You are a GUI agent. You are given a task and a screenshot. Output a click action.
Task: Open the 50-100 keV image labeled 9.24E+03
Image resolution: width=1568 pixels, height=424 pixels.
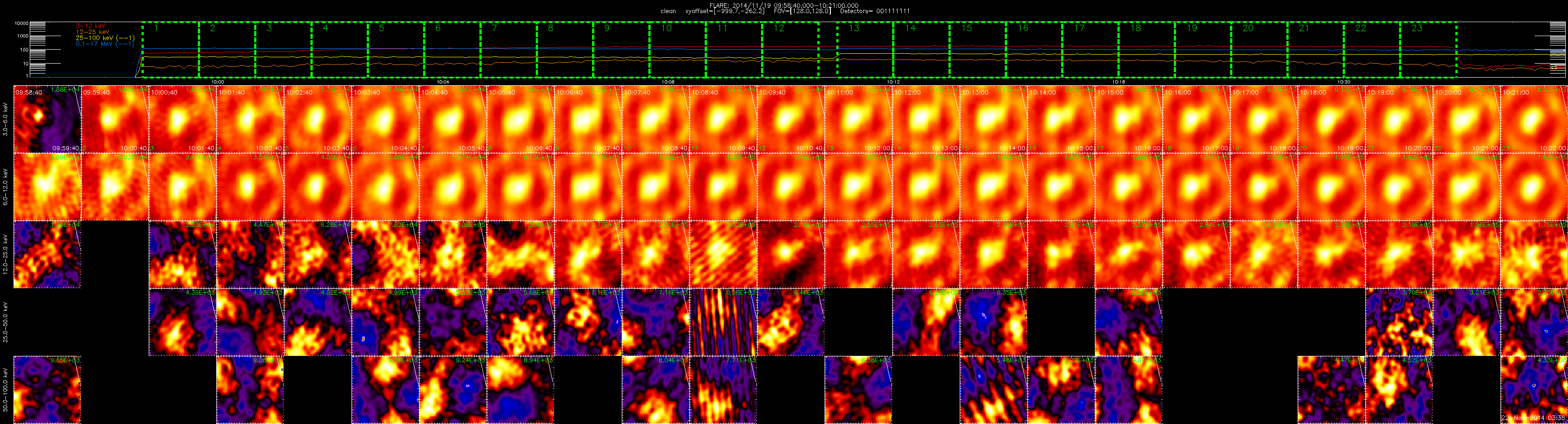coord(453,389)
